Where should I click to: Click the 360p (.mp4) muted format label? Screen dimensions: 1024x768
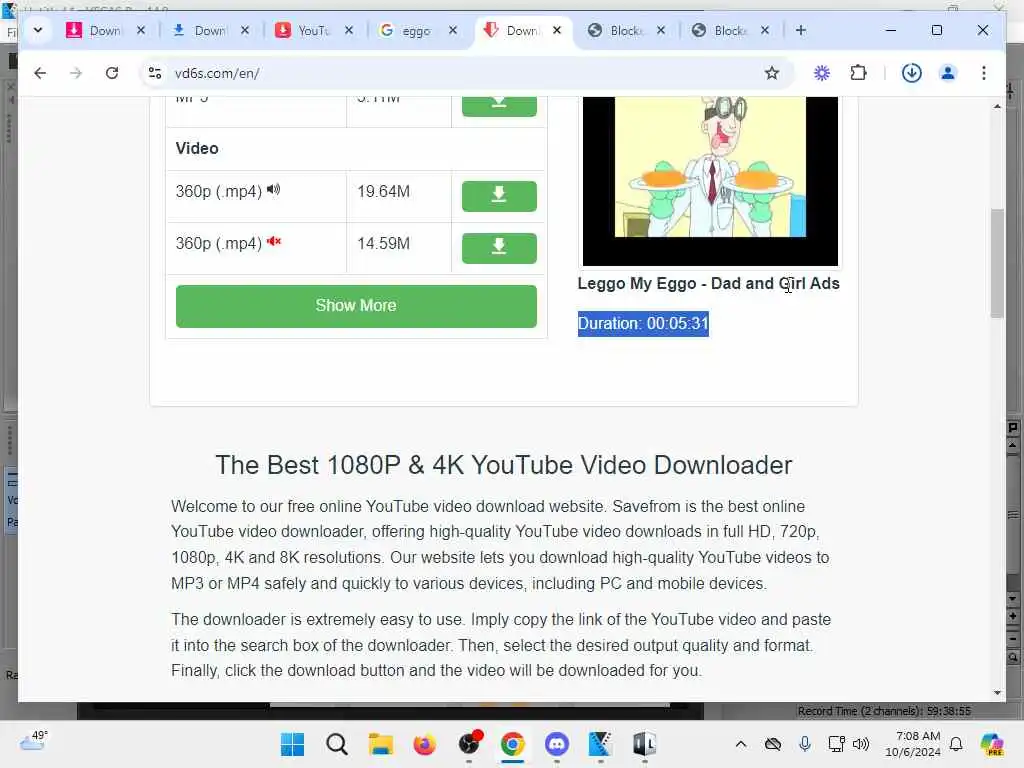click(228, 244)
